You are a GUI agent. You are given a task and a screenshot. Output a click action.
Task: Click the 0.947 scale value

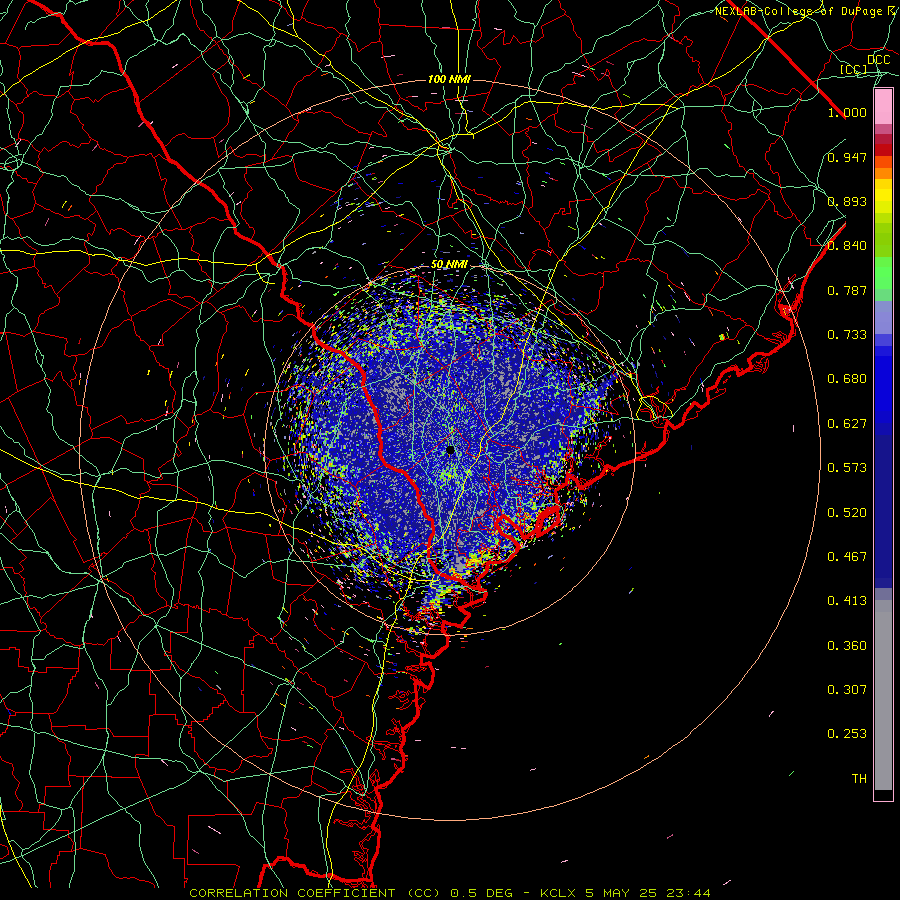pos(847,157)
